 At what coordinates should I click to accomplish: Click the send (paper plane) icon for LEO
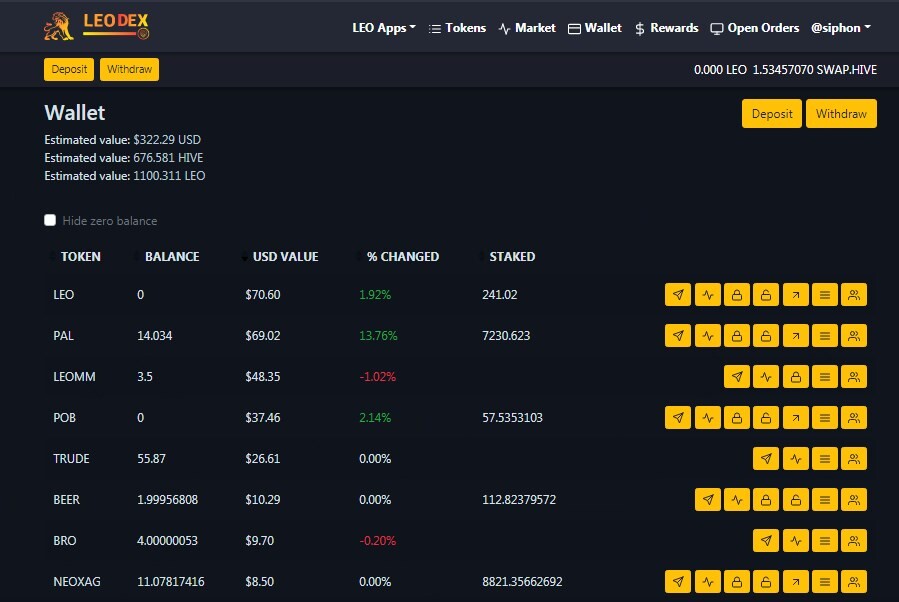point(678,295)
